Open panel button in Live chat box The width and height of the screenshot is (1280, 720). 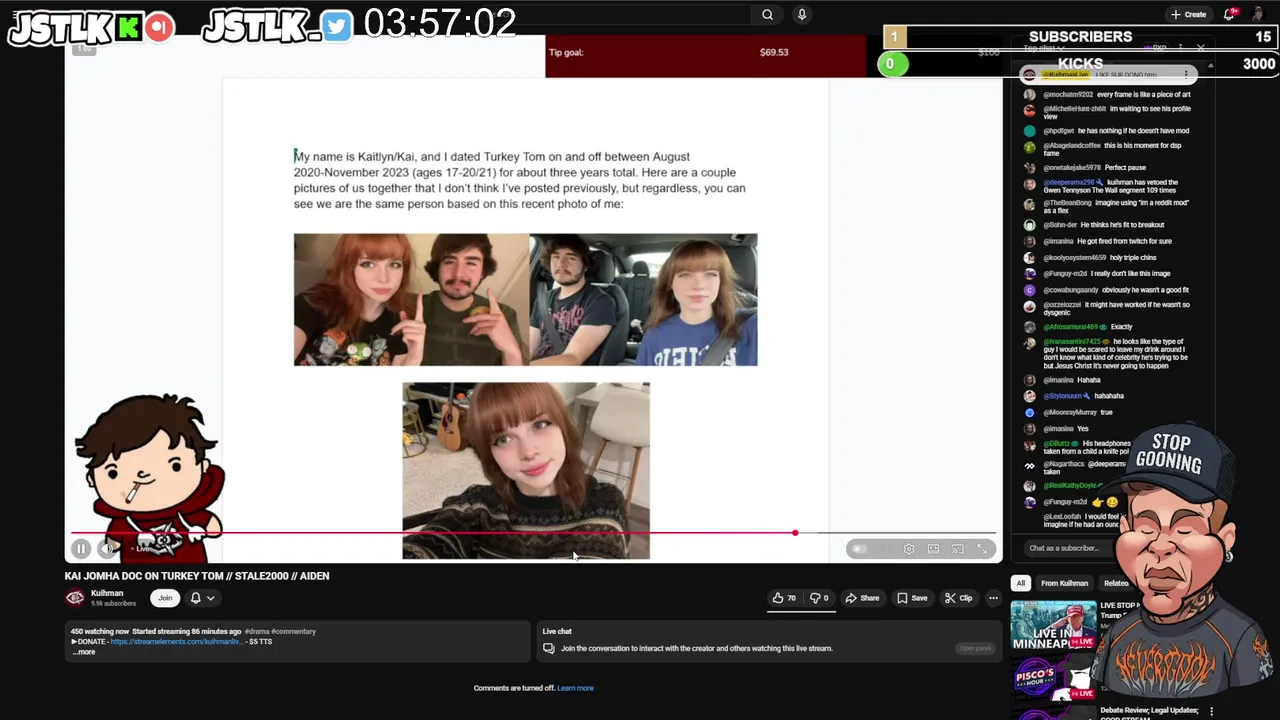point(975,648)
